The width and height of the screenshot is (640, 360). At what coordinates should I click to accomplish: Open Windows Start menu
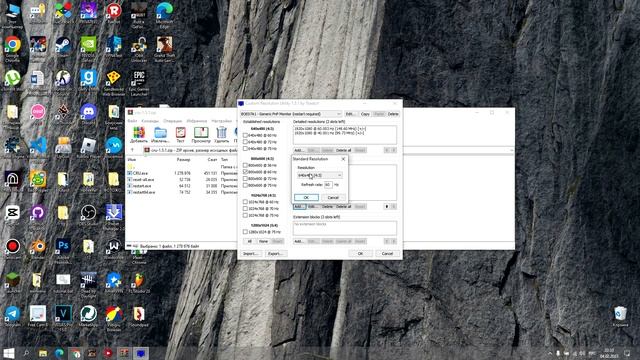pyautogui.click(x=9, y=353)
